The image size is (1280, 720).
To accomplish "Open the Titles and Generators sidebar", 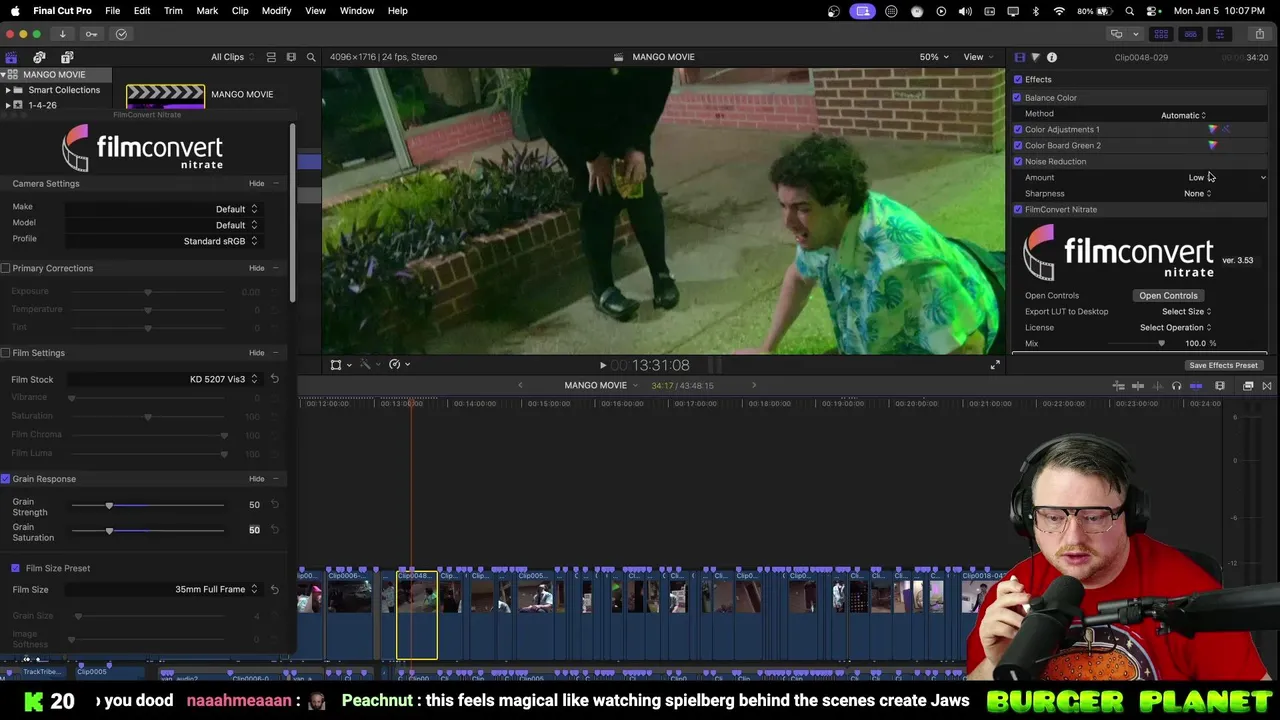I will tap(67, 57).
